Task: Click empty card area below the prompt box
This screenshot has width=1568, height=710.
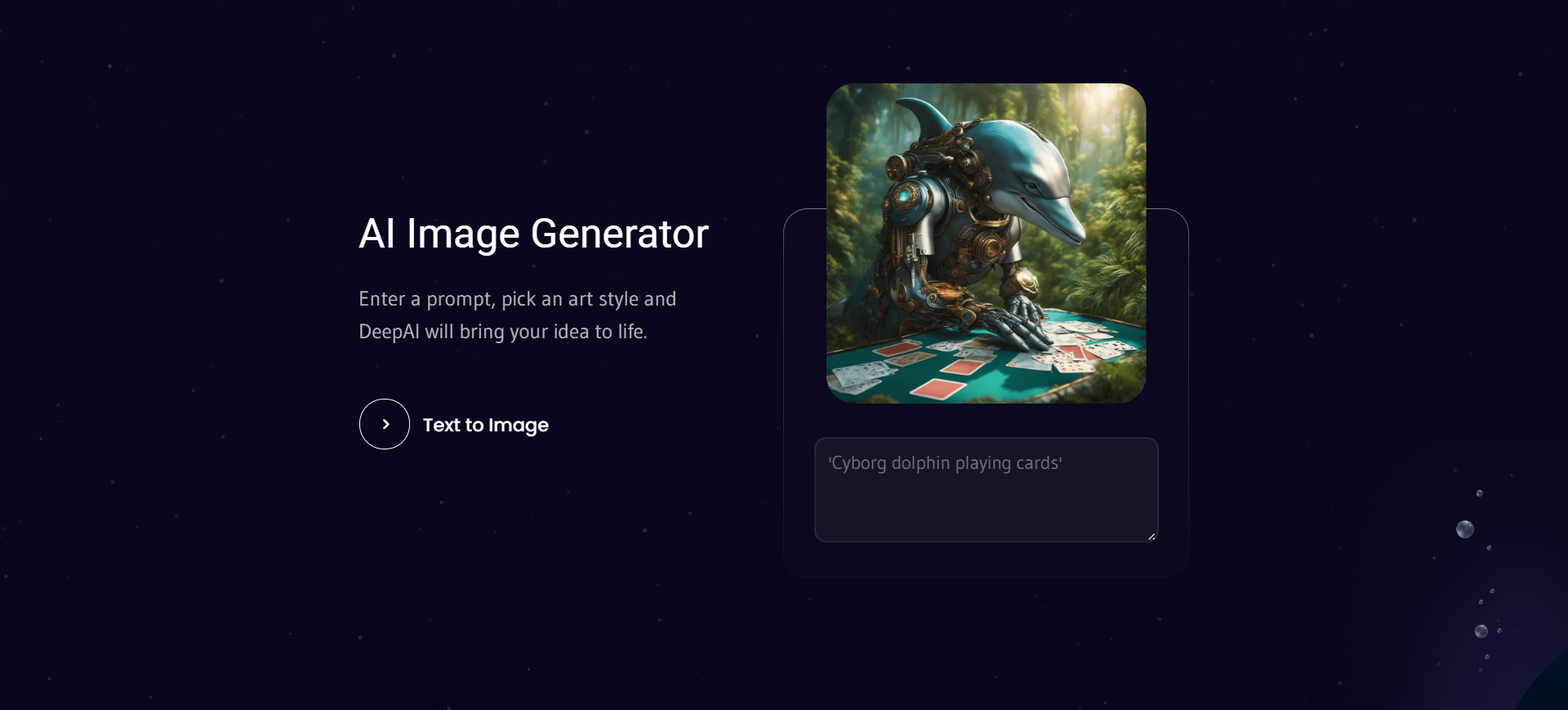Action: point(986,560)
